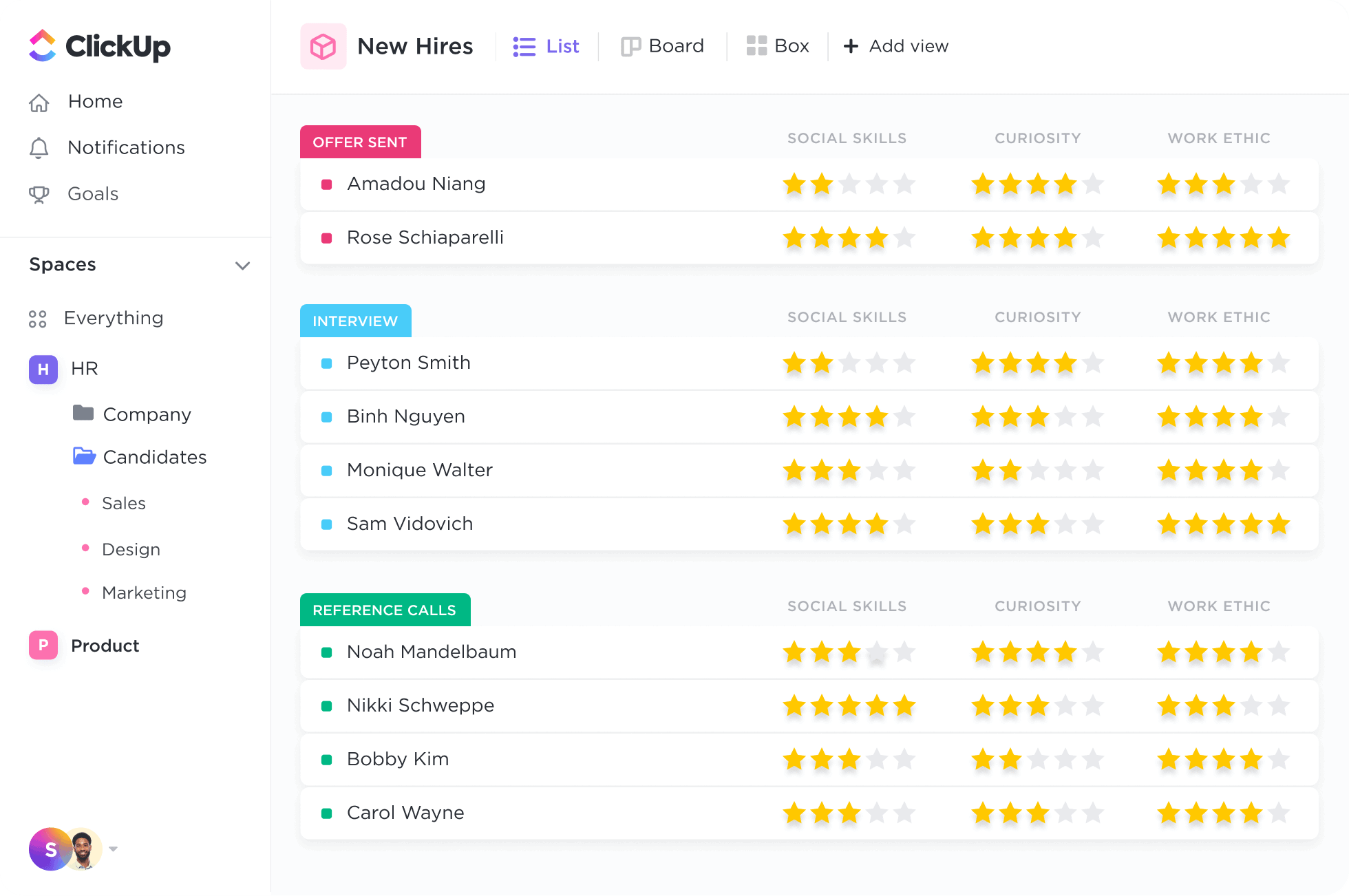This screenshot has height=896, width=1349.
Task: Collapse the Spaces section chevron
Action: pyautogui.click(x=242, y=266)
